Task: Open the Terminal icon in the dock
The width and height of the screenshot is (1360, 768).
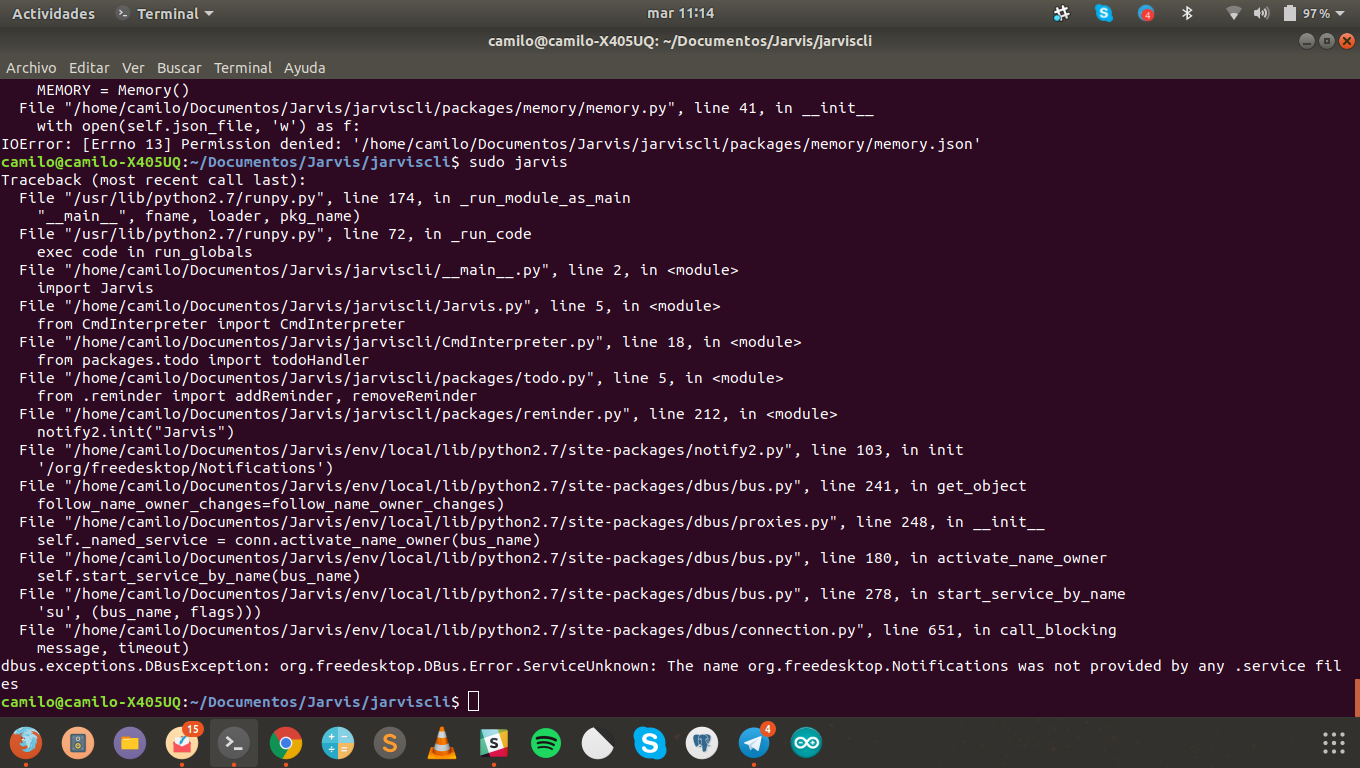Action: (233, 743)
